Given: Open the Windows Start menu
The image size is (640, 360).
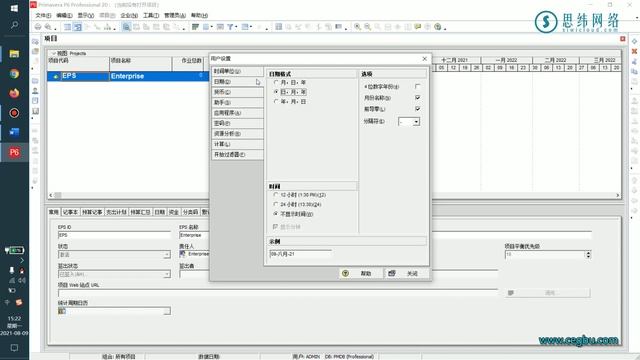Looking at the screenshot, I should pyautogui.click(x=14, y=8).
